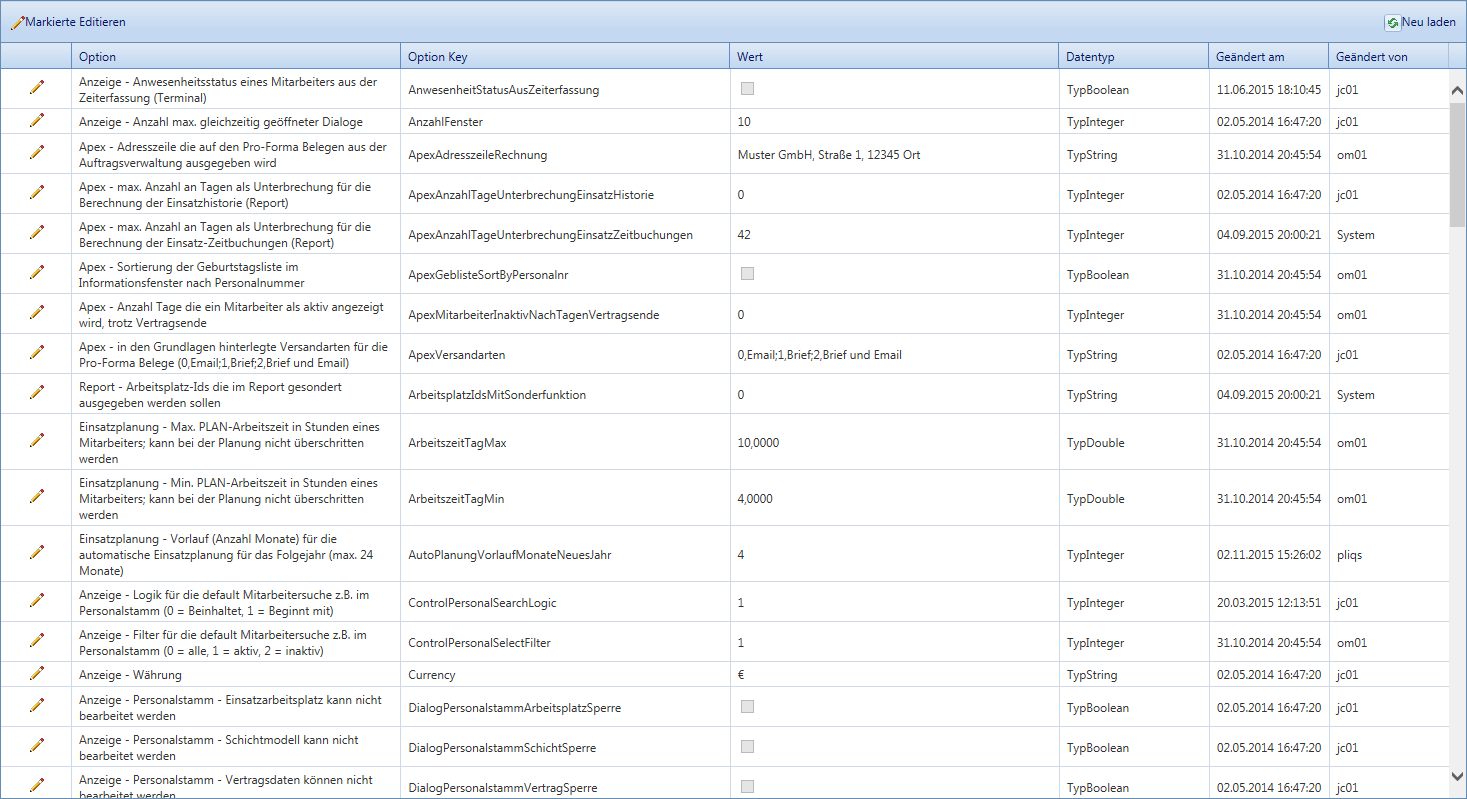This screenshot has width=1467, height=799.
Task: Edit the ArbeitszeitTagMax row
Action: 37,441
